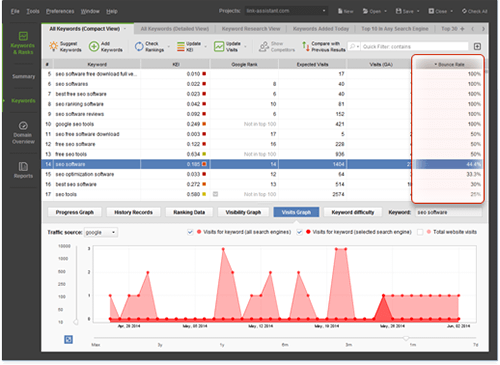The image size is (500, 365).
Task: Open All Keywords (Compact View) tab dropdown arrow
Action: coord(125,29)
